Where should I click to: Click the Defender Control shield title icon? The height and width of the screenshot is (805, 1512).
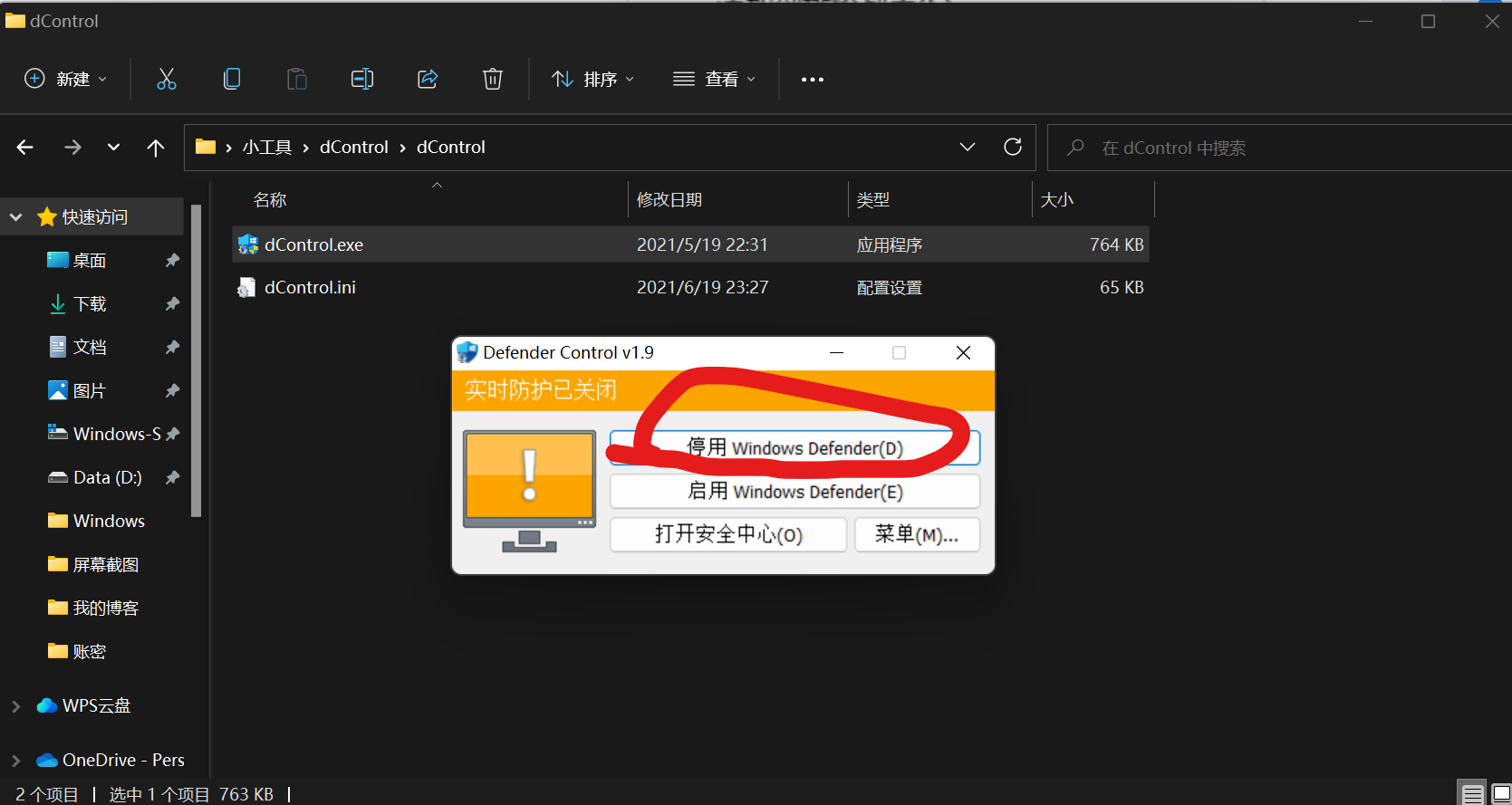click(467, 352)
